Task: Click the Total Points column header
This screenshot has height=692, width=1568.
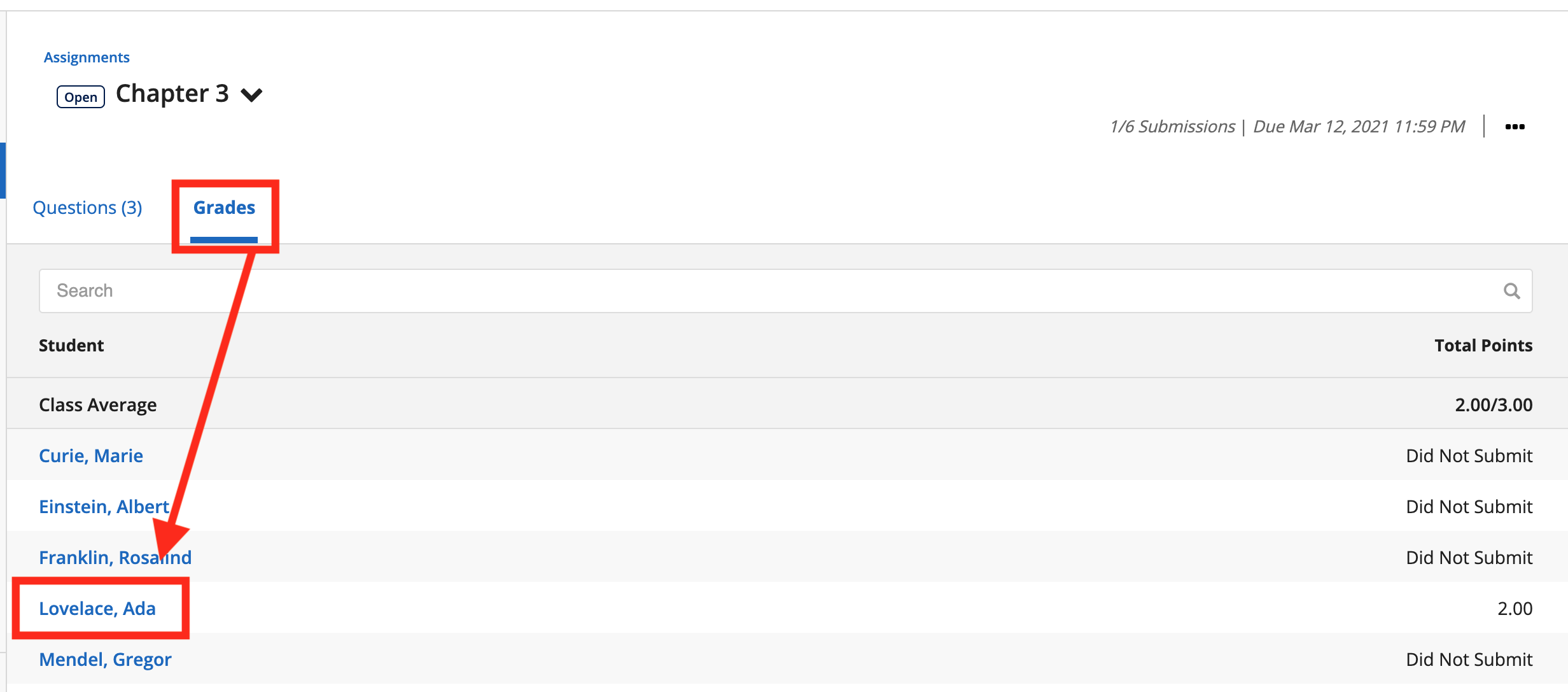Action: coord(1483,346)
